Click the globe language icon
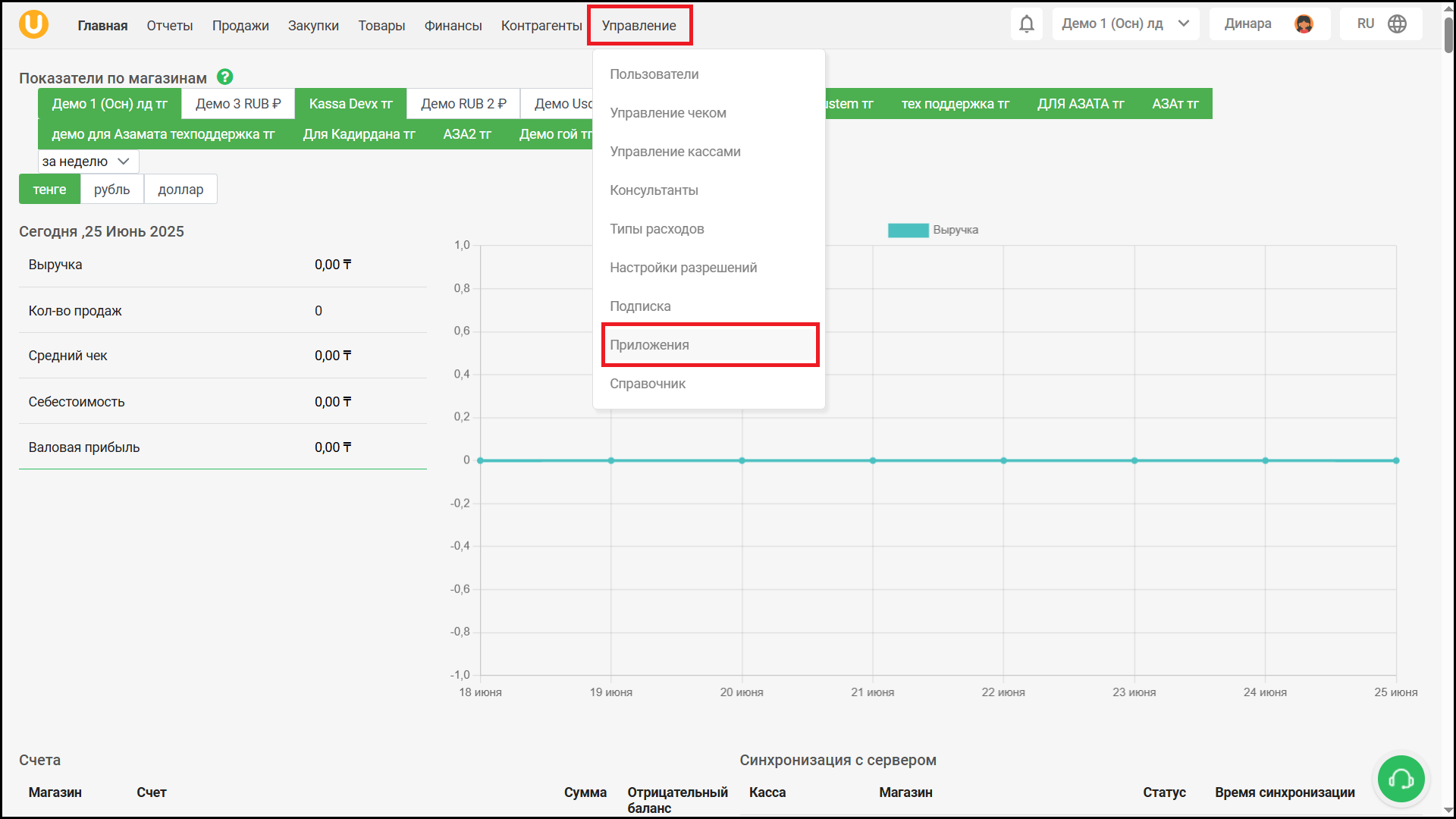The image size is (1456, 819). click(1397, 24)
